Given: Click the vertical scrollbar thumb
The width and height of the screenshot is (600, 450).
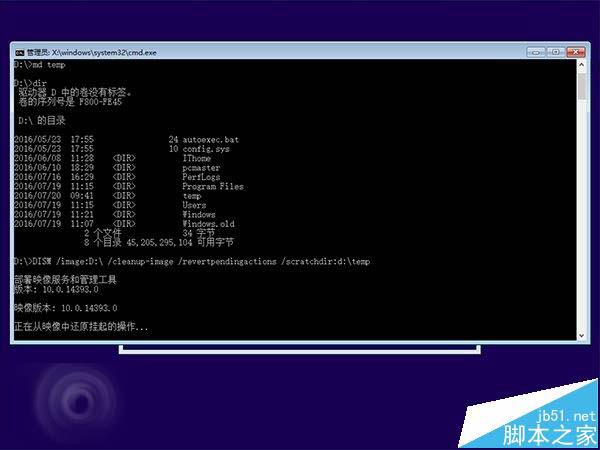Looking at the screenshot, I should (x=581, y=86).
